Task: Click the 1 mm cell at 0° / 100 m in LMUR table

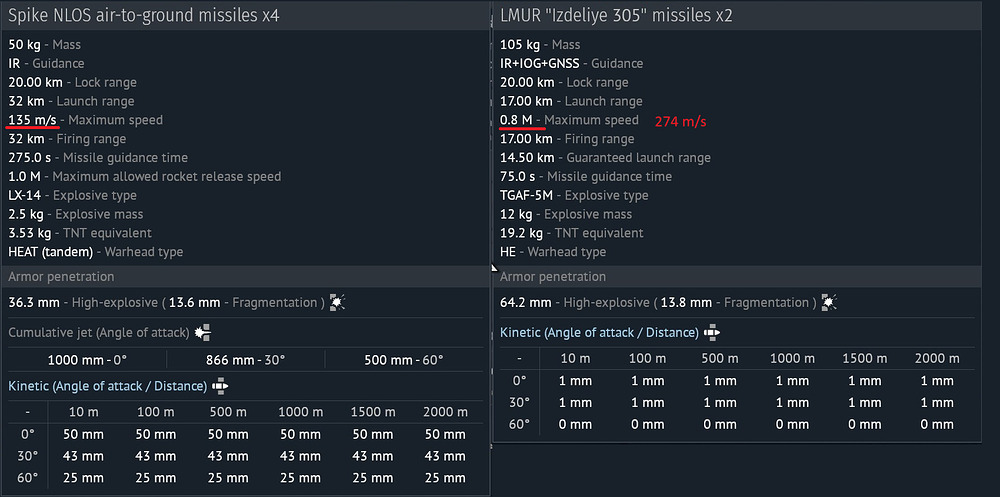Action: pos(647,381)
